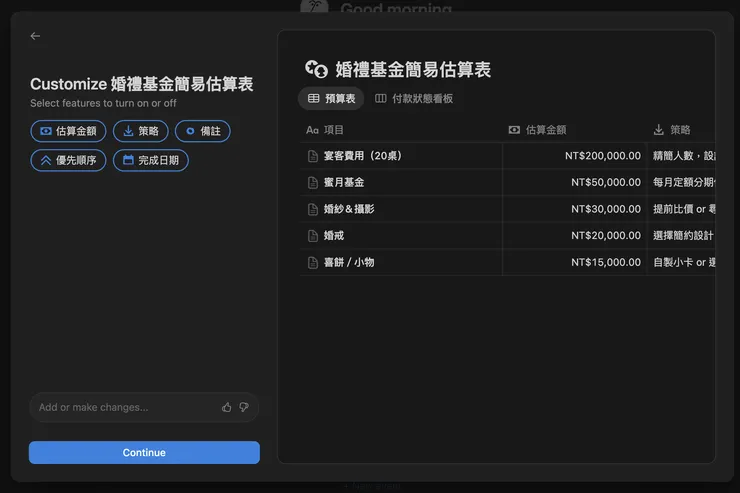The height and width of the screenshot is (493, 740).
Task: Click the thumbs up feedback icon
Action: click(227, 407)
